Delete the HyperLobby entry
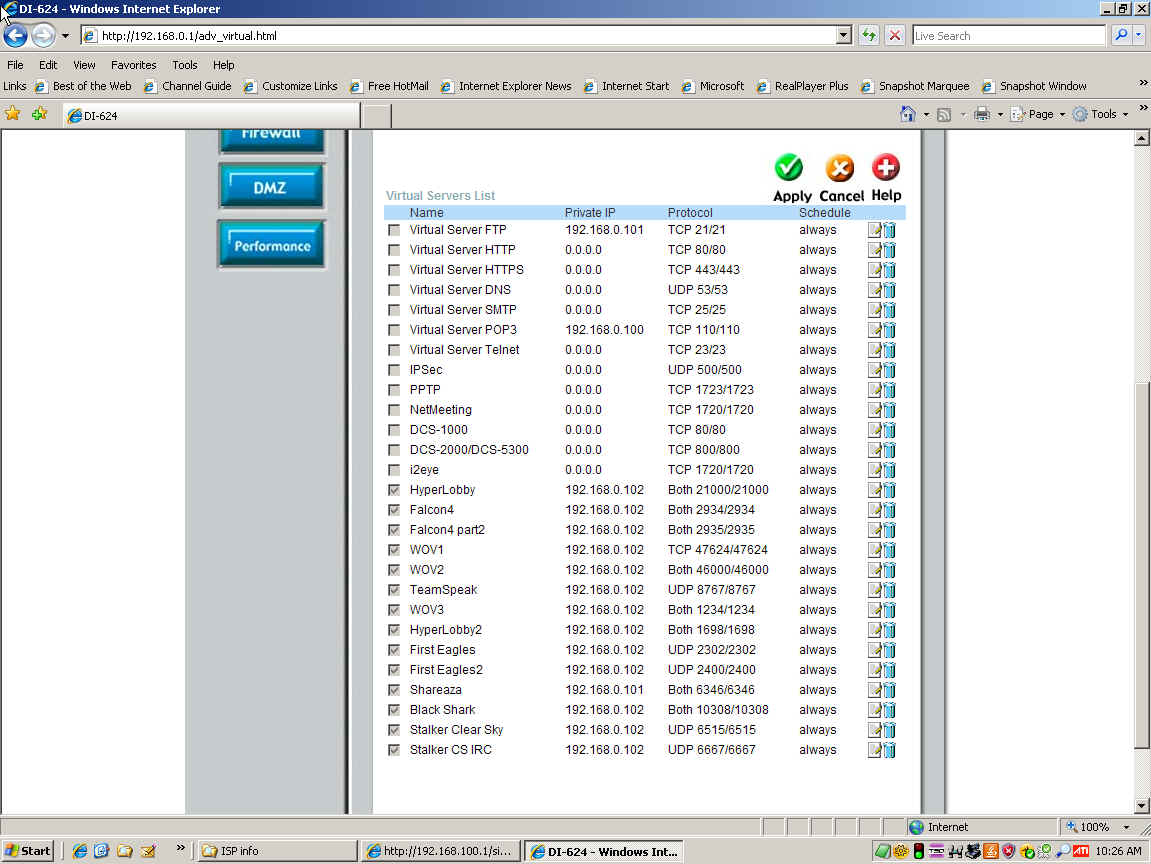Viewport: 1151px width, 864px height. [889, 490]
